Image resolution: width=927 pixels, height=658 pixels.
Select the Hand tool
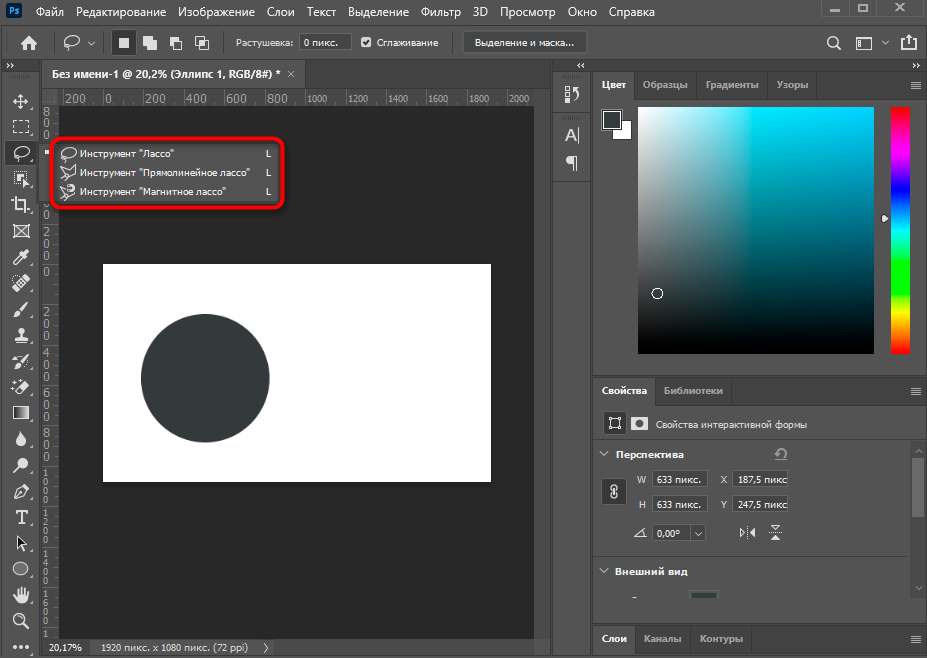click(20, 595)
